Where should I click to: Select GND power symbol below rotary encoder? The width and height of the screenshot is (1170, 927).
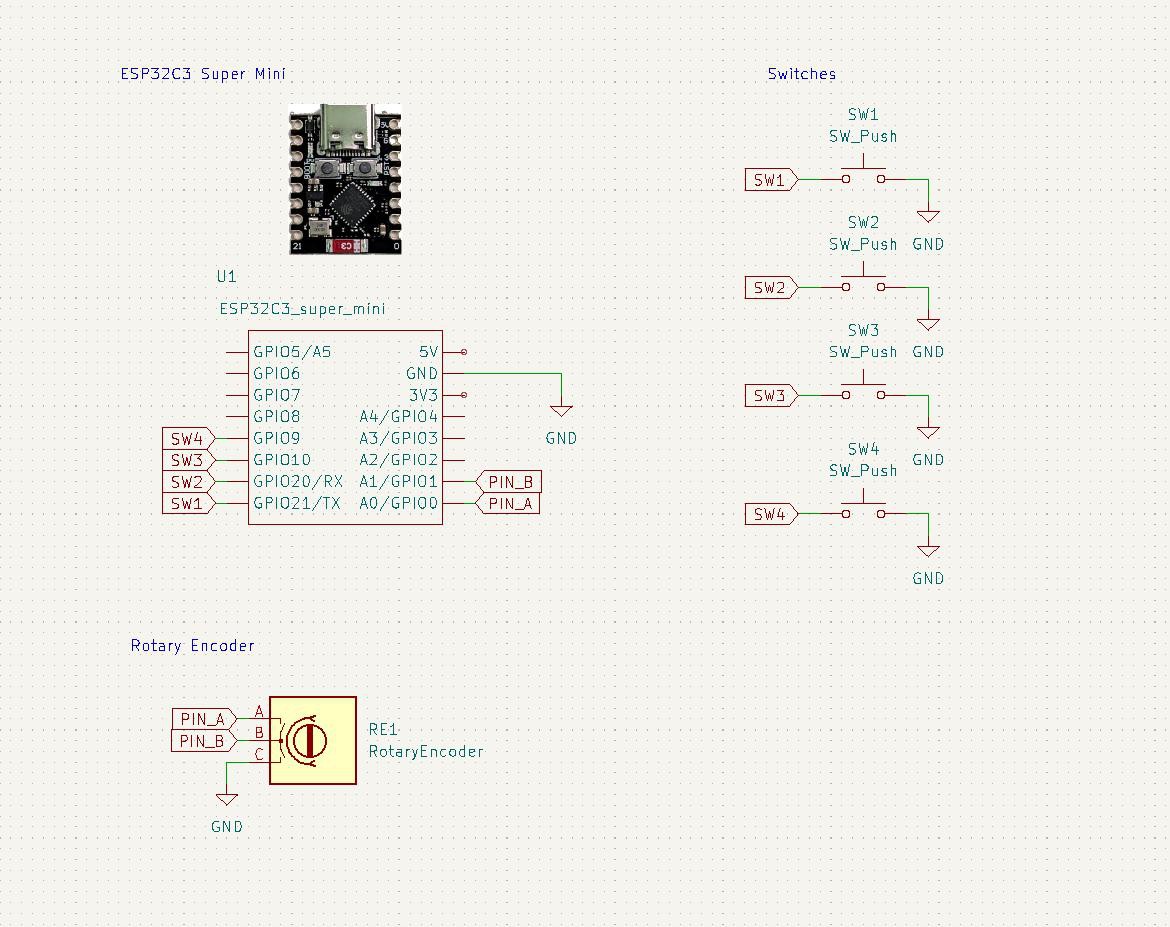(x=227, y=799)
